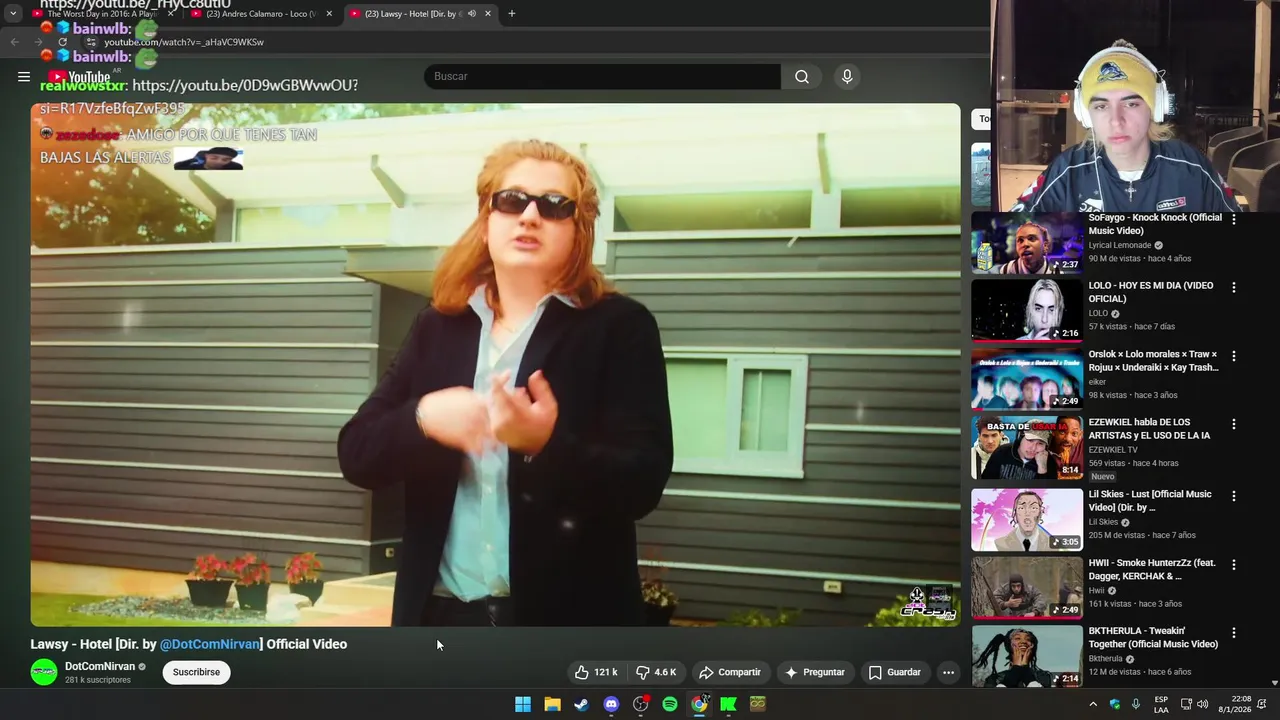Go back in browser history
The height and width of the screenshot is (720, 1280).
tap(14, 42)
